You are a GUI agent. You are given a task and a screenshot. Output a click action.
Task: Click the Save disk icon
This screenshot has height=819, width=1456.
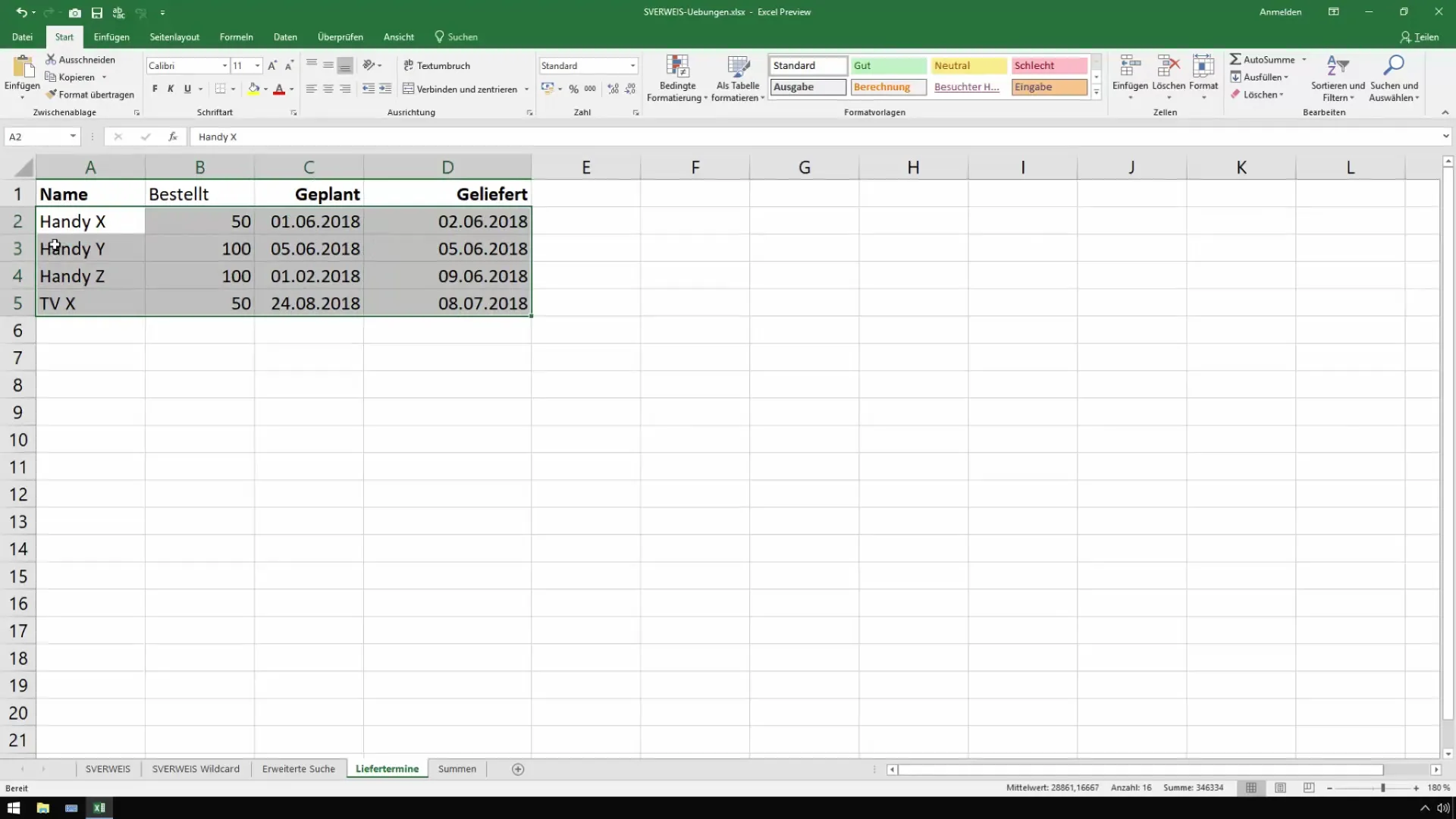97,12
